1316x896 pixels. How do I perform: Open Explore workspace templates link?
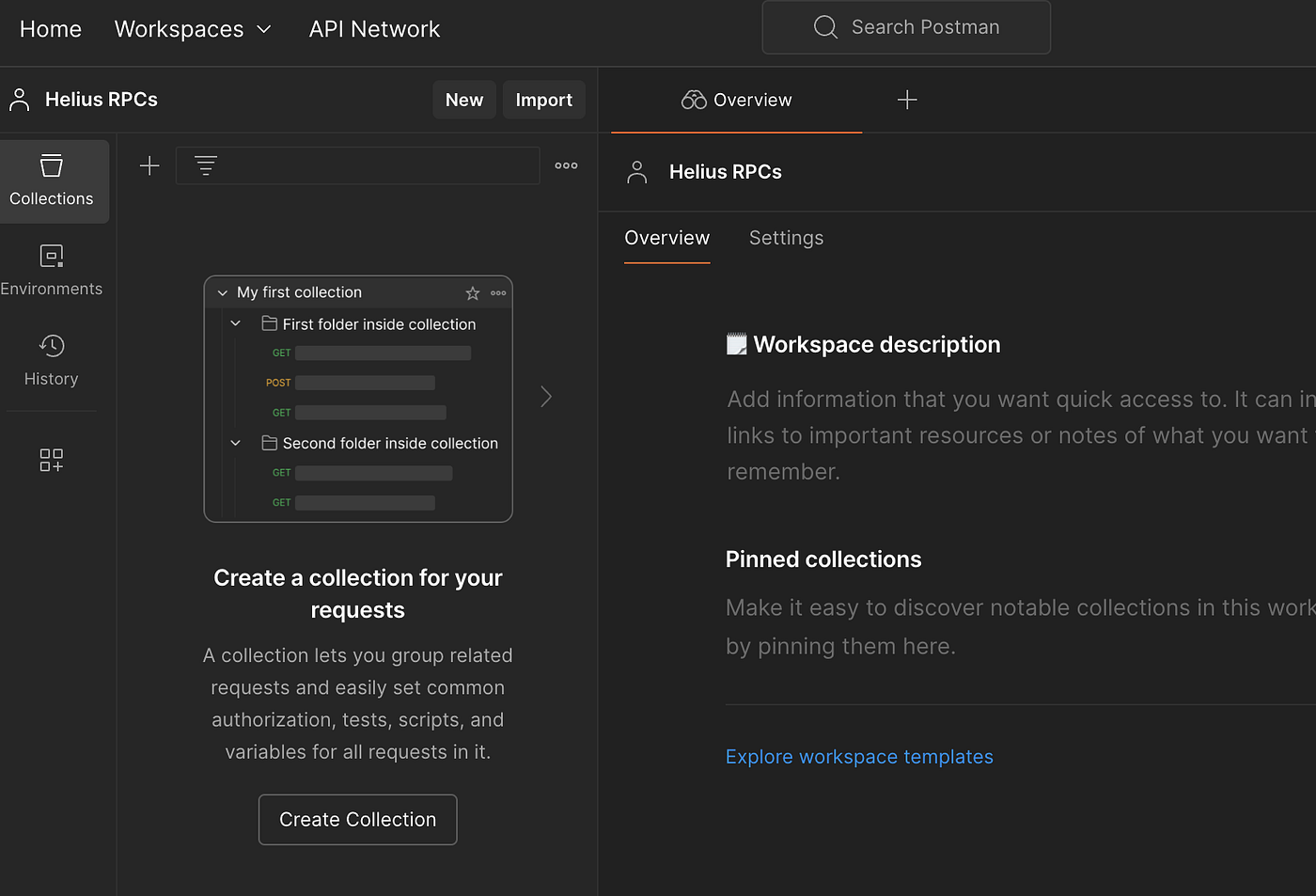(859, 757)
